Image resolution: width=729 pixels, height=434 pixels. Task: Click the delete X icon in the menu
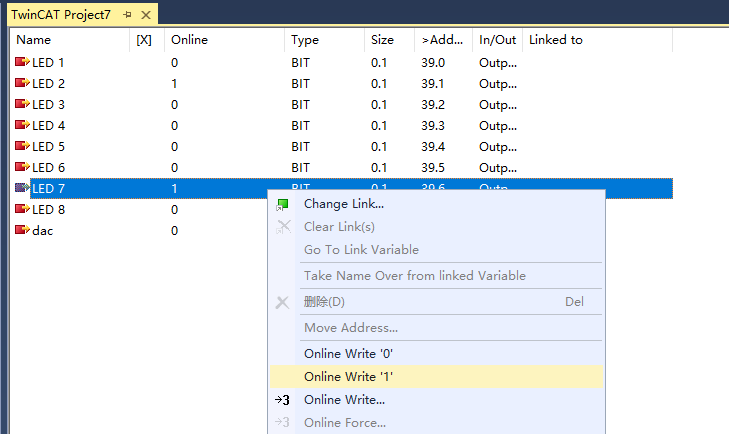pyautogui.click(x=282, y=302)
